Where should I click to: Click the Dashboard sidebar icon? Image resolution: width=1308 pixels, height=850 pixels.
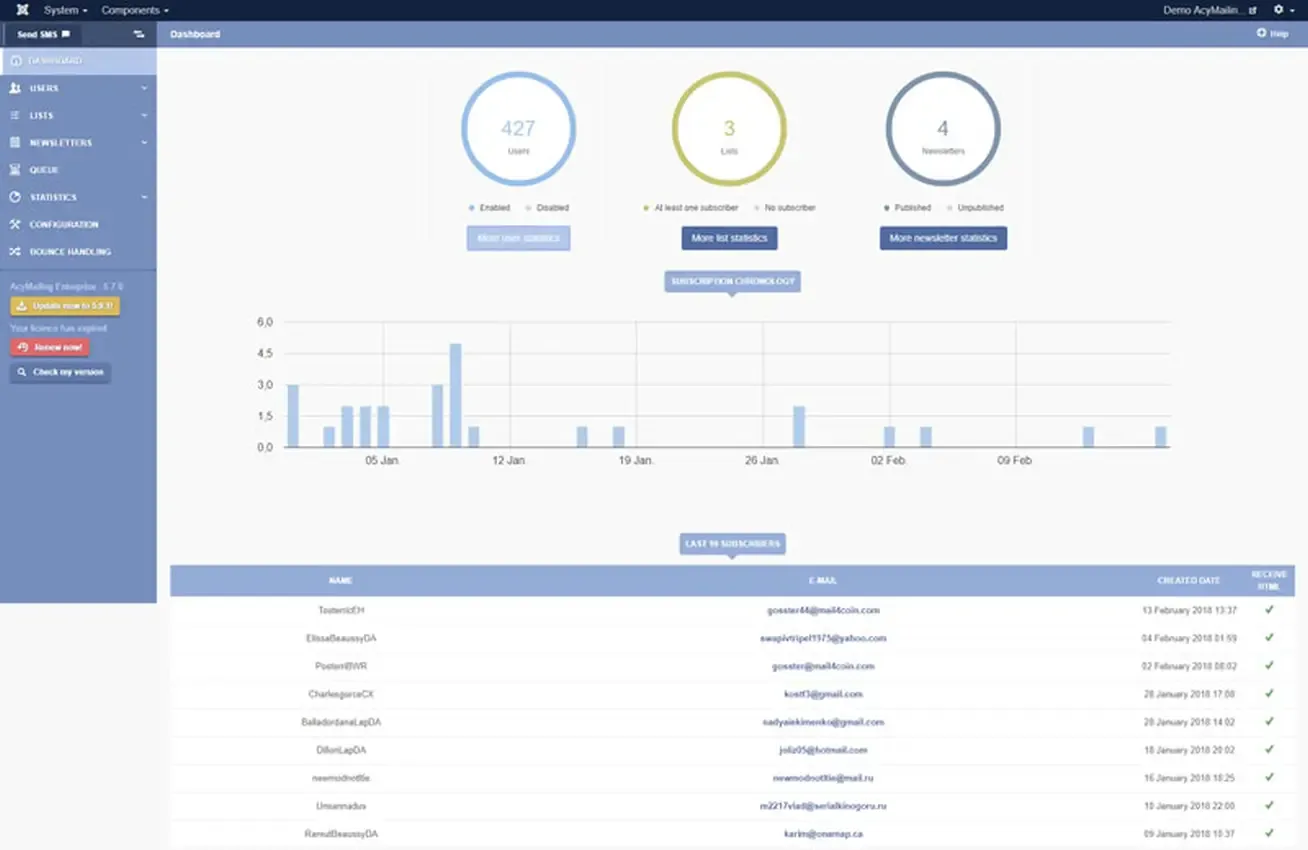(15, 61)
